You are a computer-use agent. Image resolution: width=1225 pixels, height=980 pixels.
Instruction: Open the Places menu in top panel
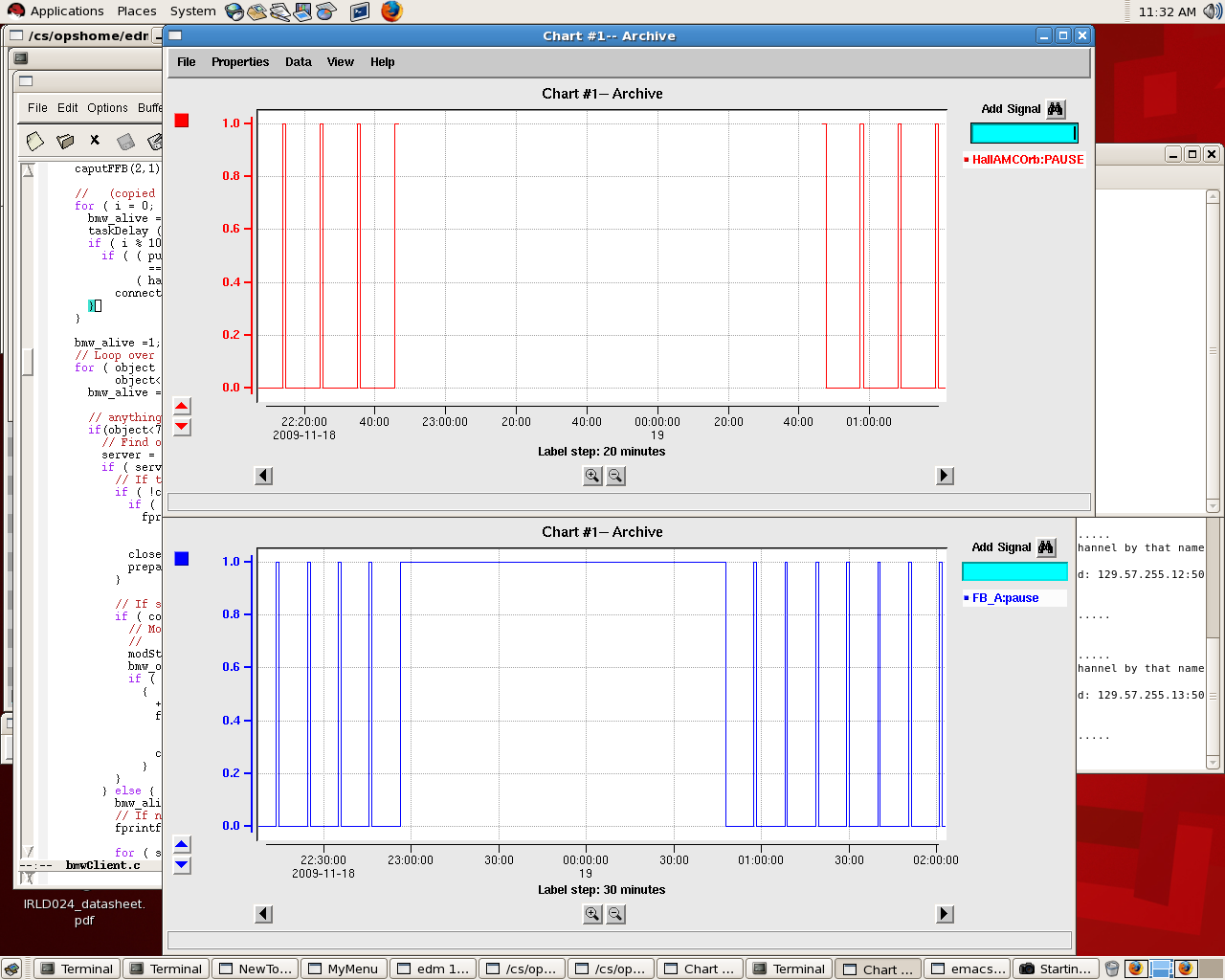pos(137,11)
